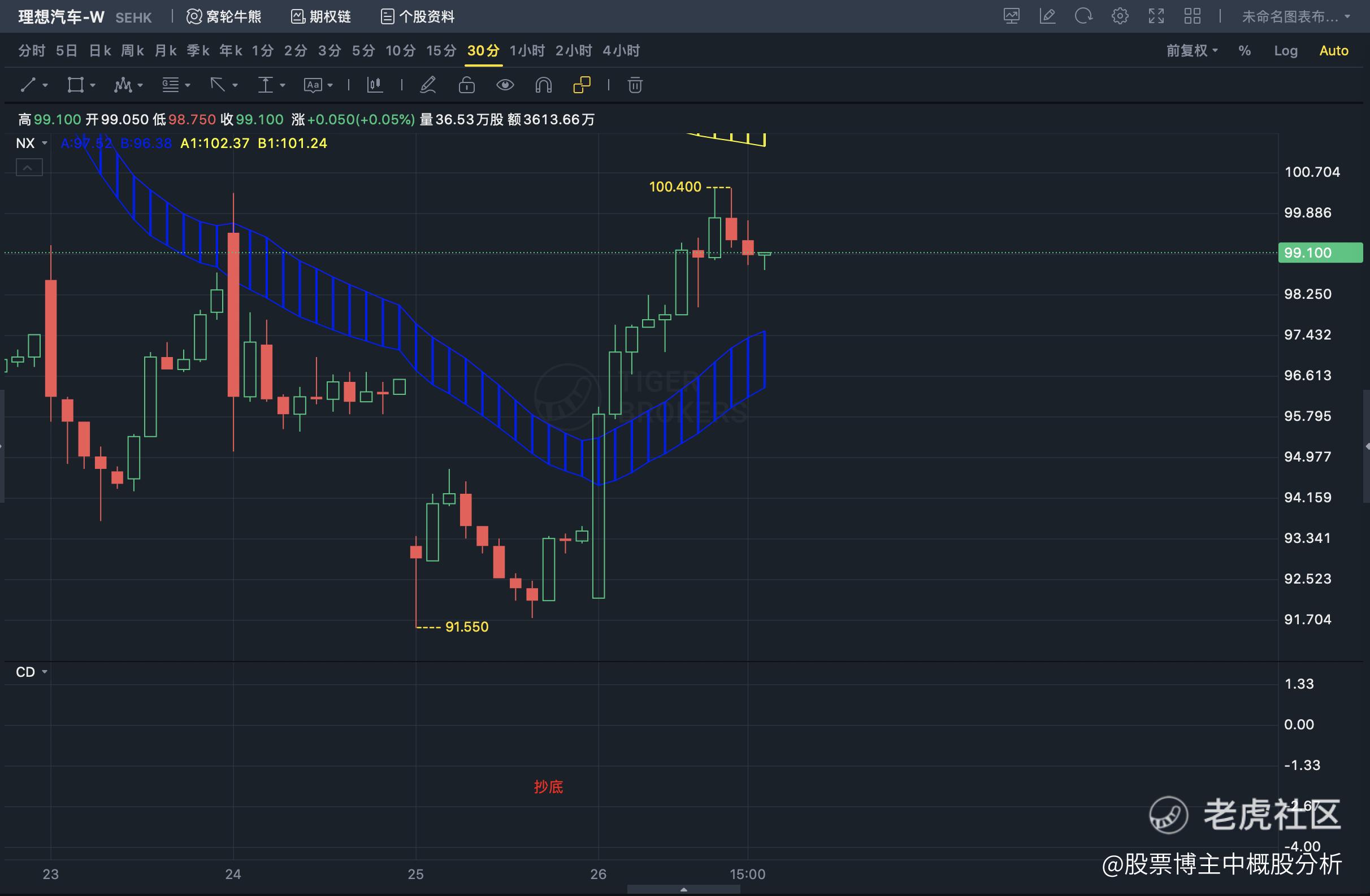Image resolution: width=1370 pixels, height=896 pixels.
Task: Select the 15分 timeframe
Action: [441, 51]
